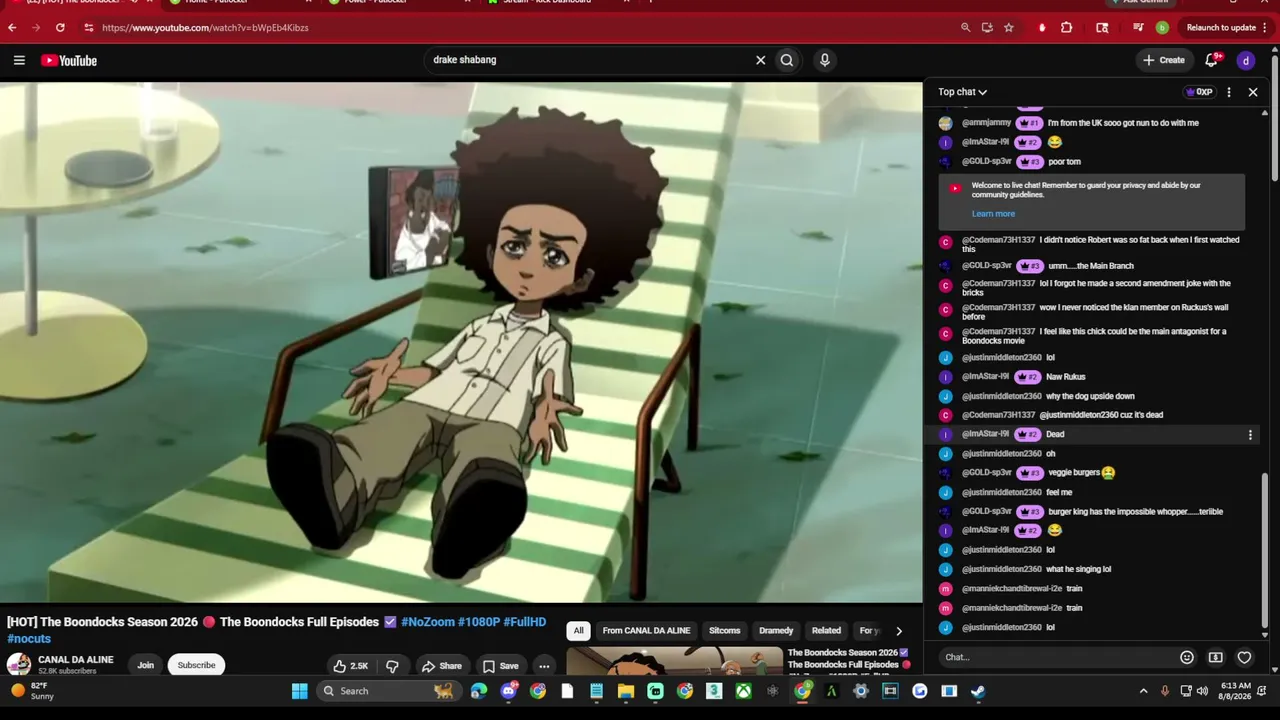Submit search with the magnifier icon
Image resolution: width=1280 pixels, height=720 pixels.
tap(787, 60)
